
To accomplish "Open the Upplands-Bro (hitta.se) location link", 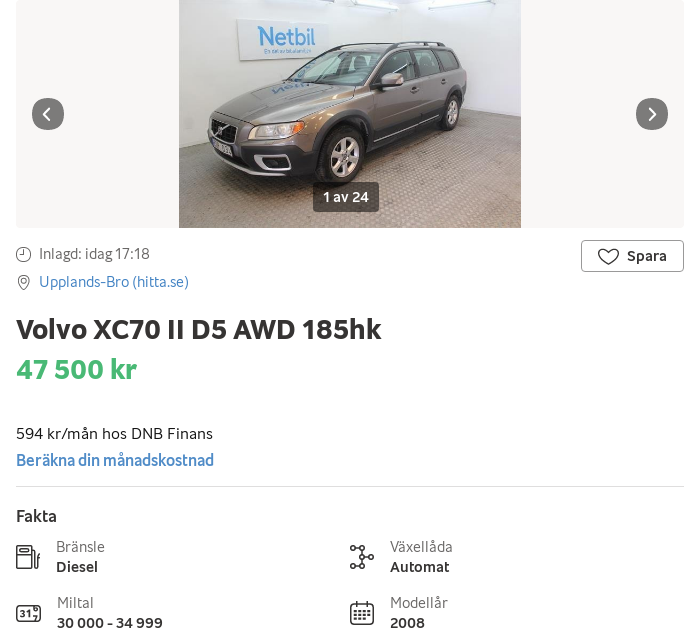I will click(114, 282).
